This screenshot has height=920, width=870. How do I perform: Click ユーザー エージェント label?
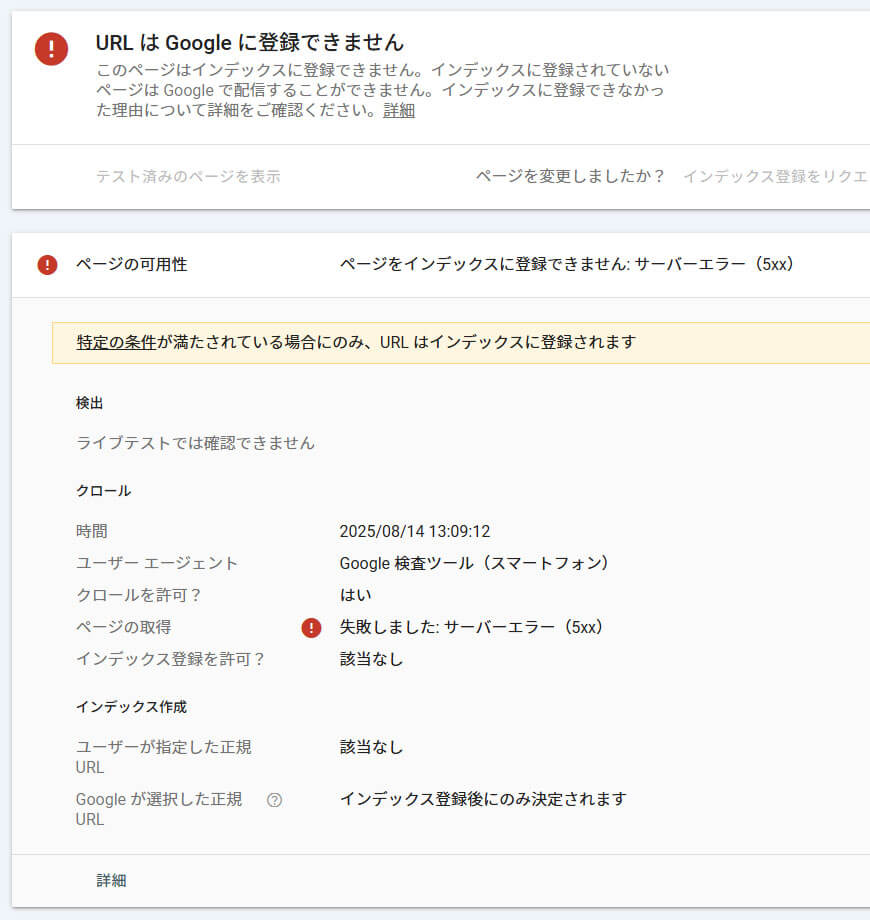tap(157, 563)
